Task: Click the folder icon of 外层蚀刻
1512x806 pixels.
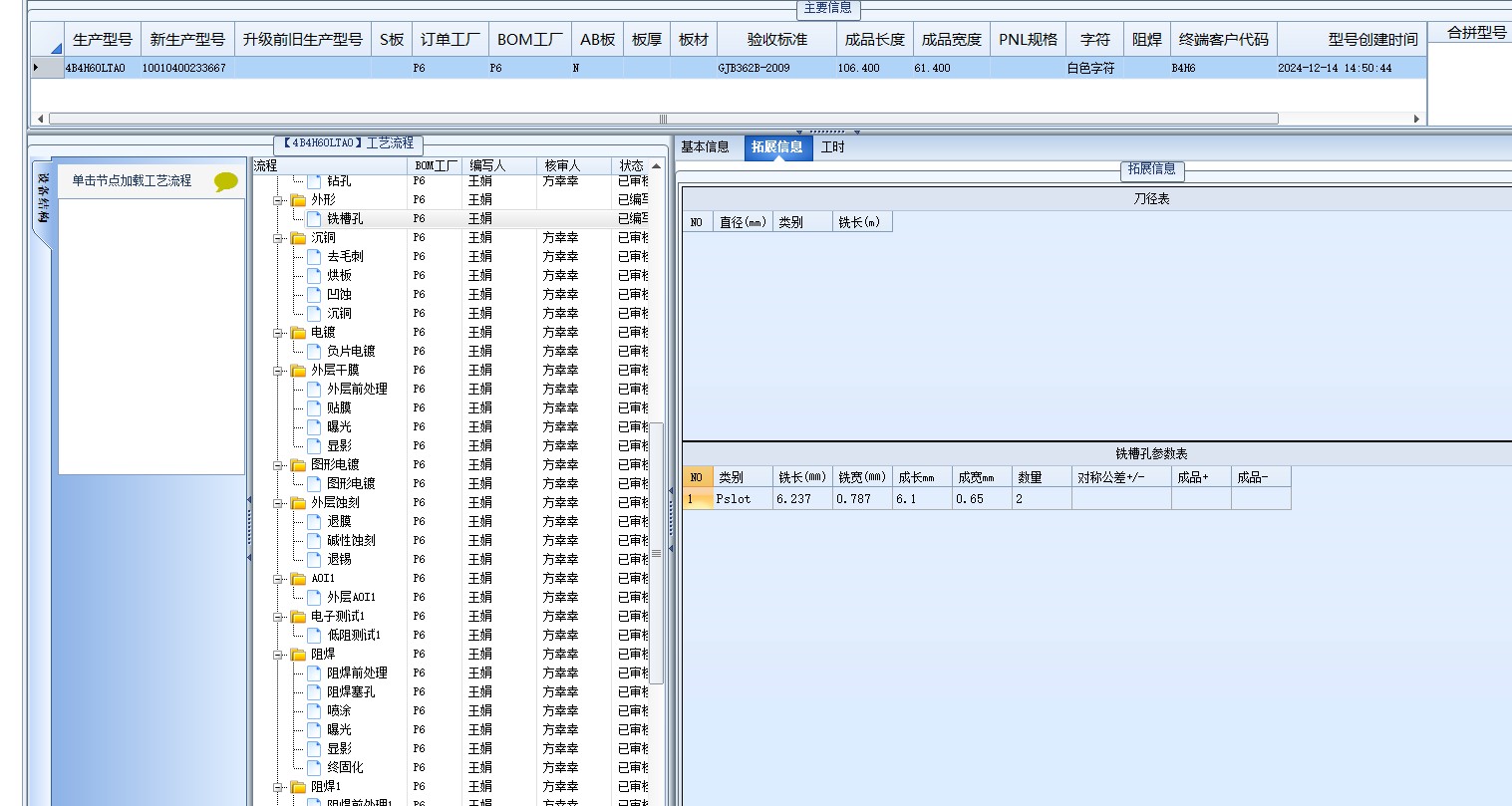Action: (298, 503)
